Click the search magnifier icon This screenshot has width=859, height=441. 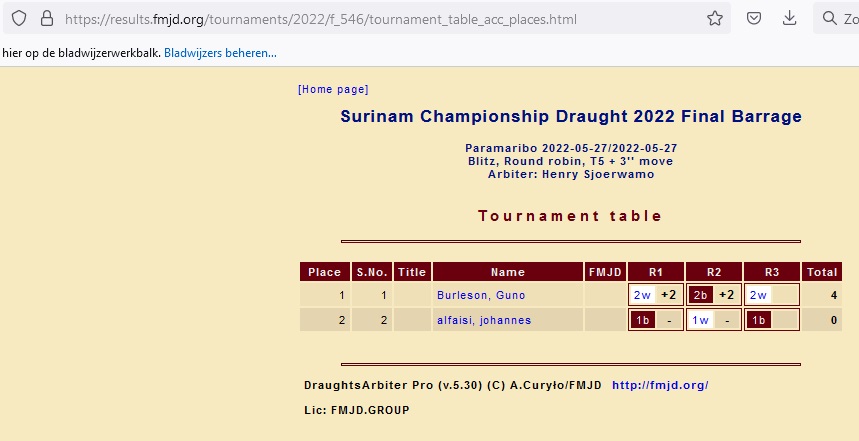[831, 19]
